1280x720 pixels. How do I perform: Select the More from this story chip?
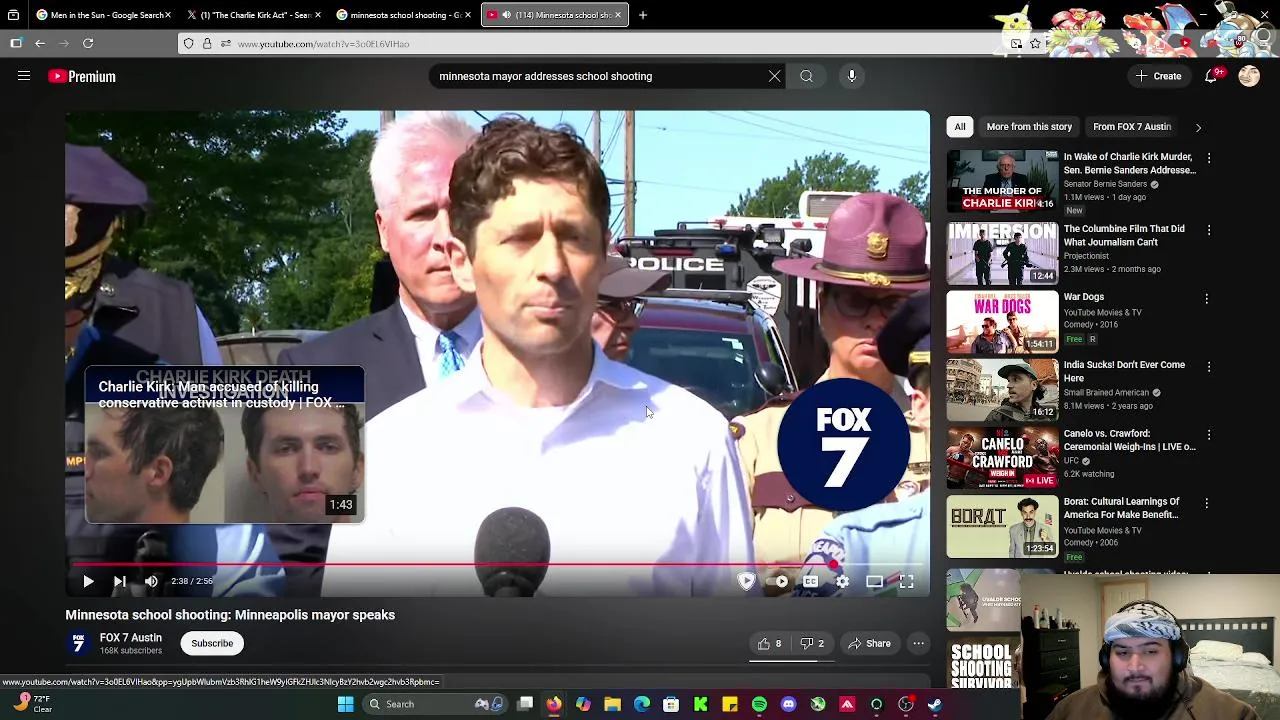(1029, 127)
